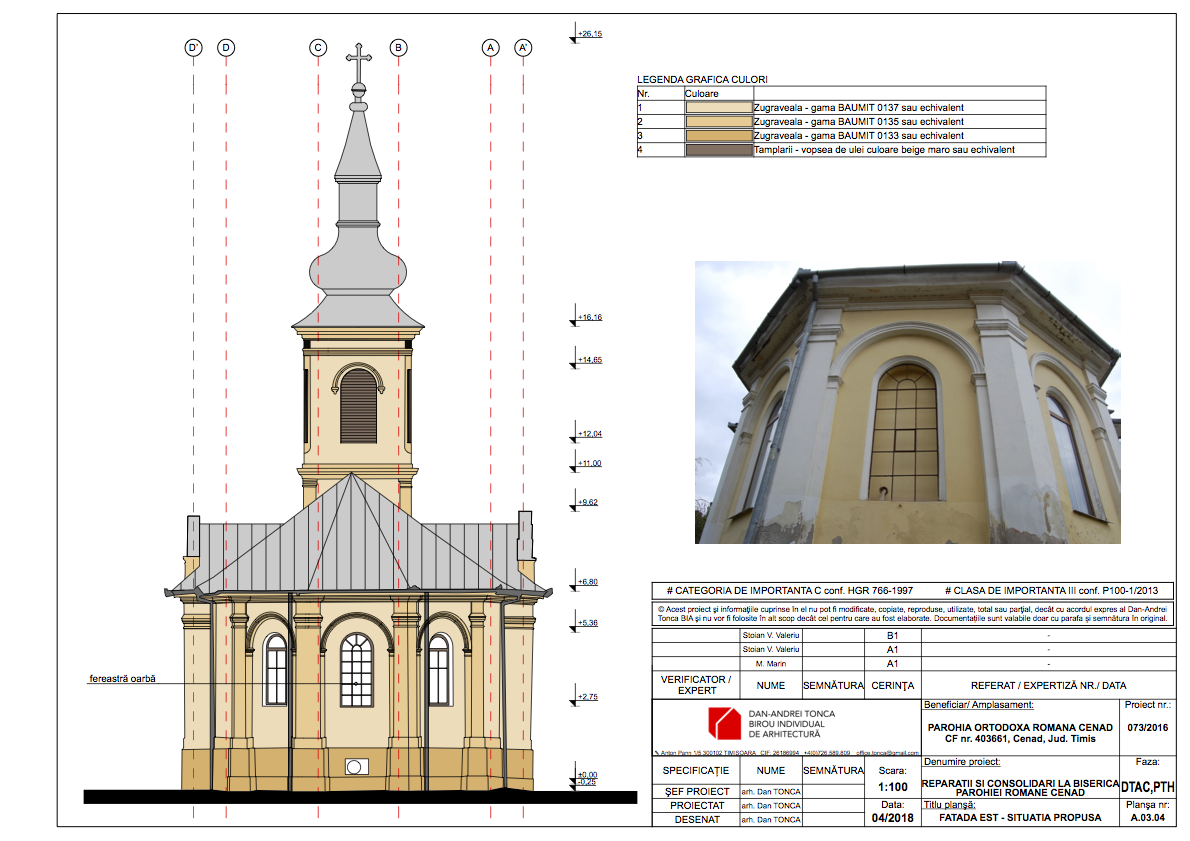Click the 04/2018 date cell
The height and width of the screenshot is (841, 1190).
pyautogui.click(x=893, y=819)
